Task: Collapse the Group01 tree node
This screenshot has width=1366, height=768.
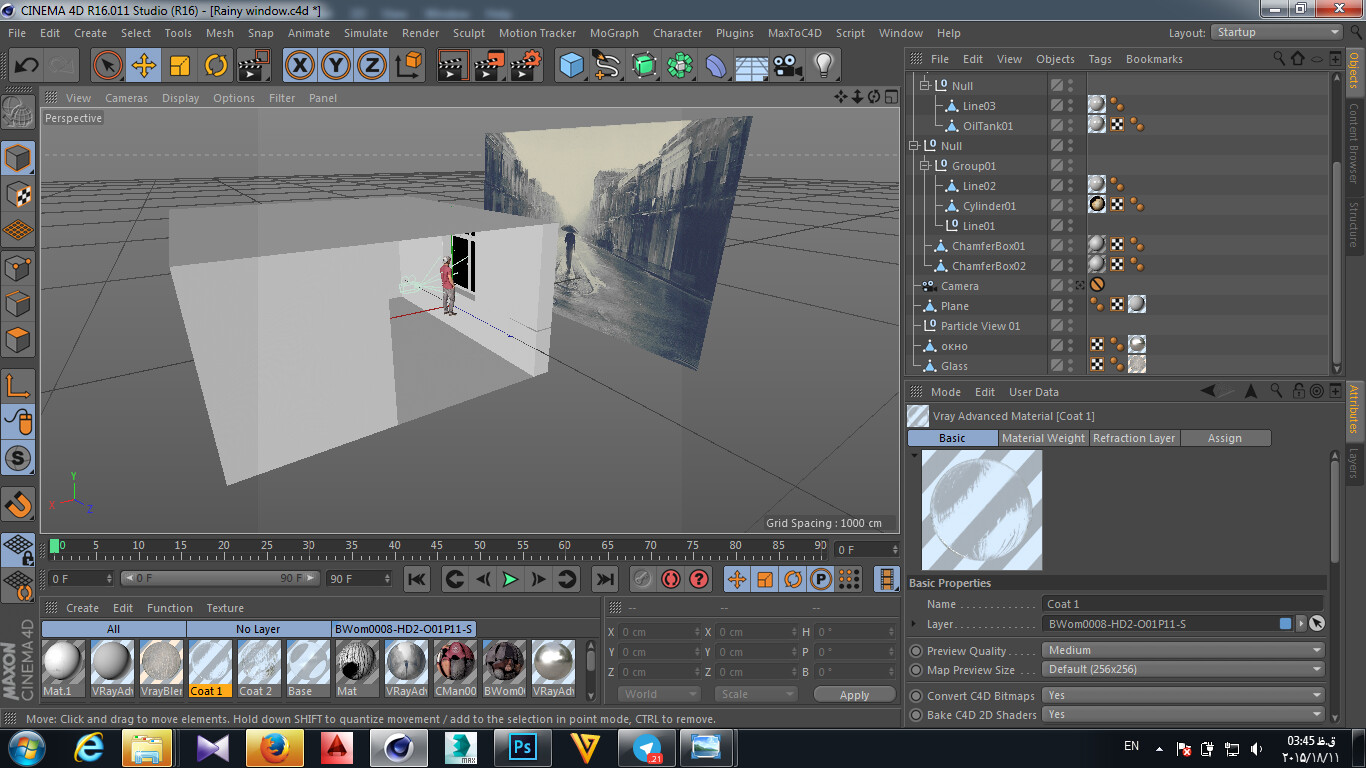Action: [926, 166]
